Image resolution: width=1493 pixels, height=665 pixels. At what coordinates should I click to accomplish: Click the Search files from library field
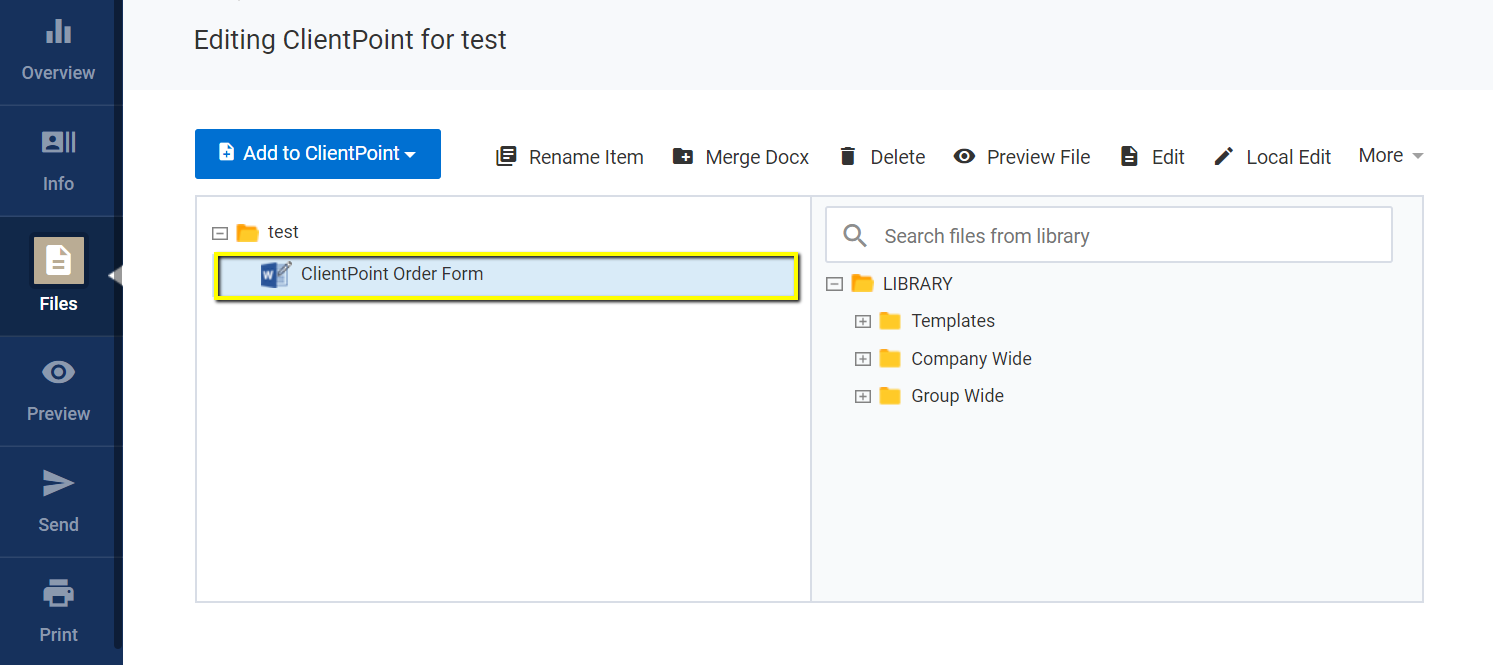pos(1109,235)
